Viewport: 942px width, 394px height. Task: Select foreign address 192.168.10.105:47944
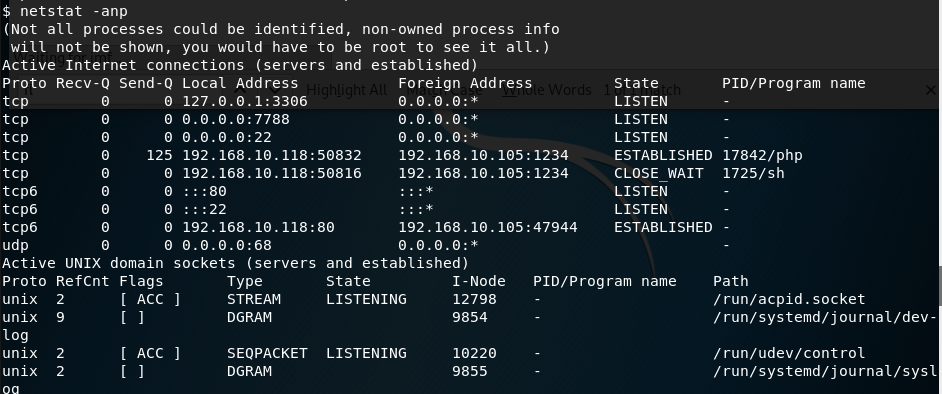(488, 227)
